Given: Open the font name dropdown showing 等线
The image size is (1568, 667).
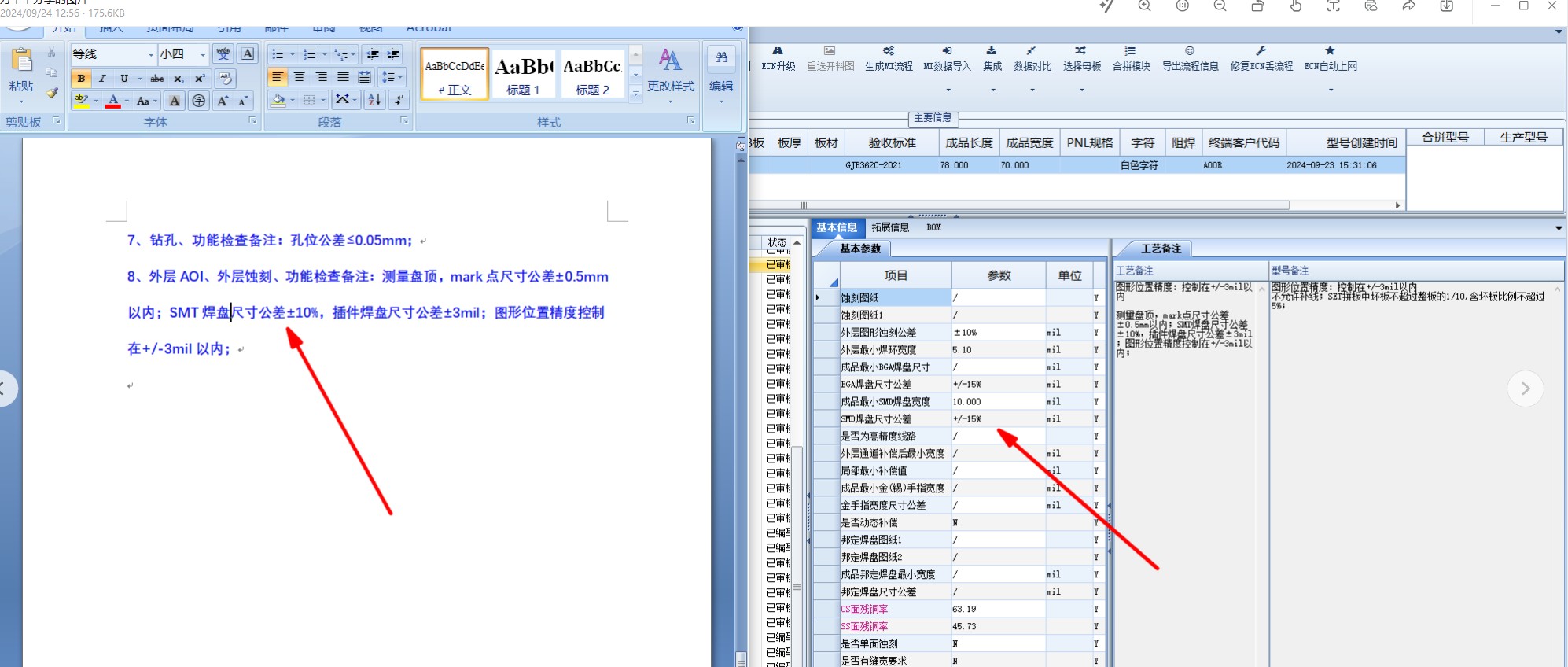Looking at the screenshot, I should (x=151, y=54).
